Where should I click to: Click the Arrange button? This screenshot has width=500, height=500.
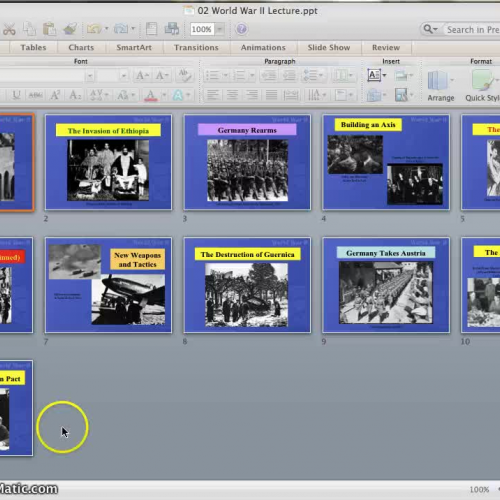tap(441, 85)
